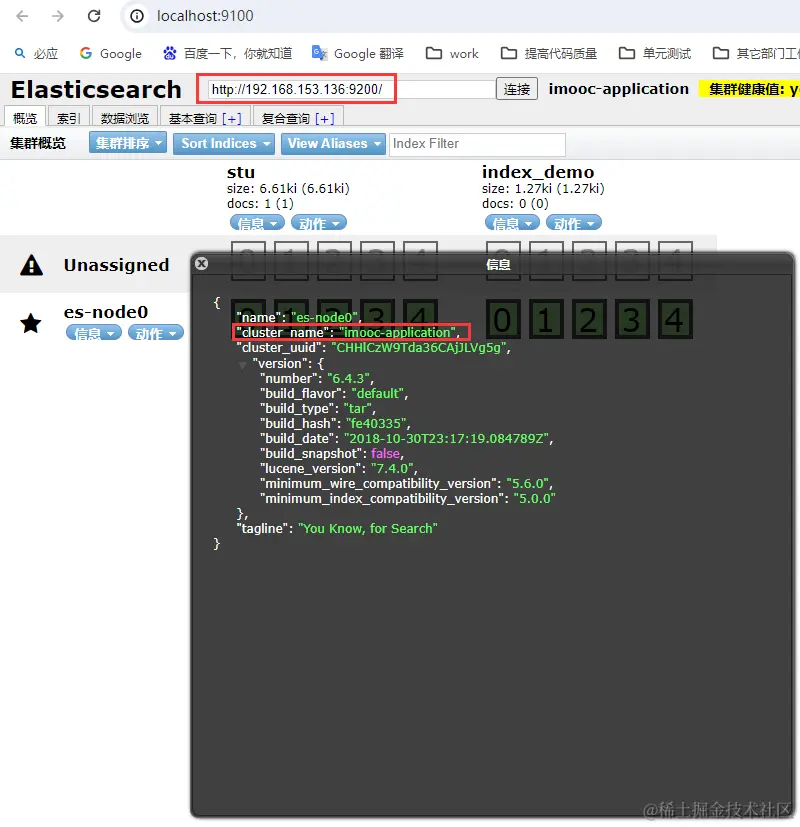
Task: Open the Google bookmark
Action: point(111,53)
